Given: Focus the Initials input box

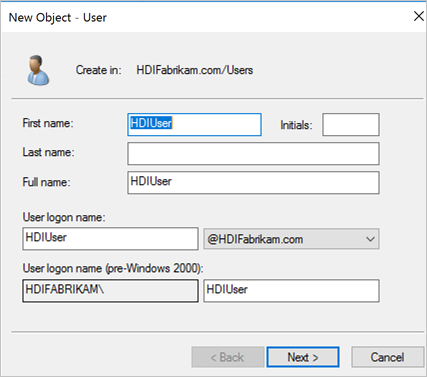Looking at the screenshot, I should click(351, 124).
